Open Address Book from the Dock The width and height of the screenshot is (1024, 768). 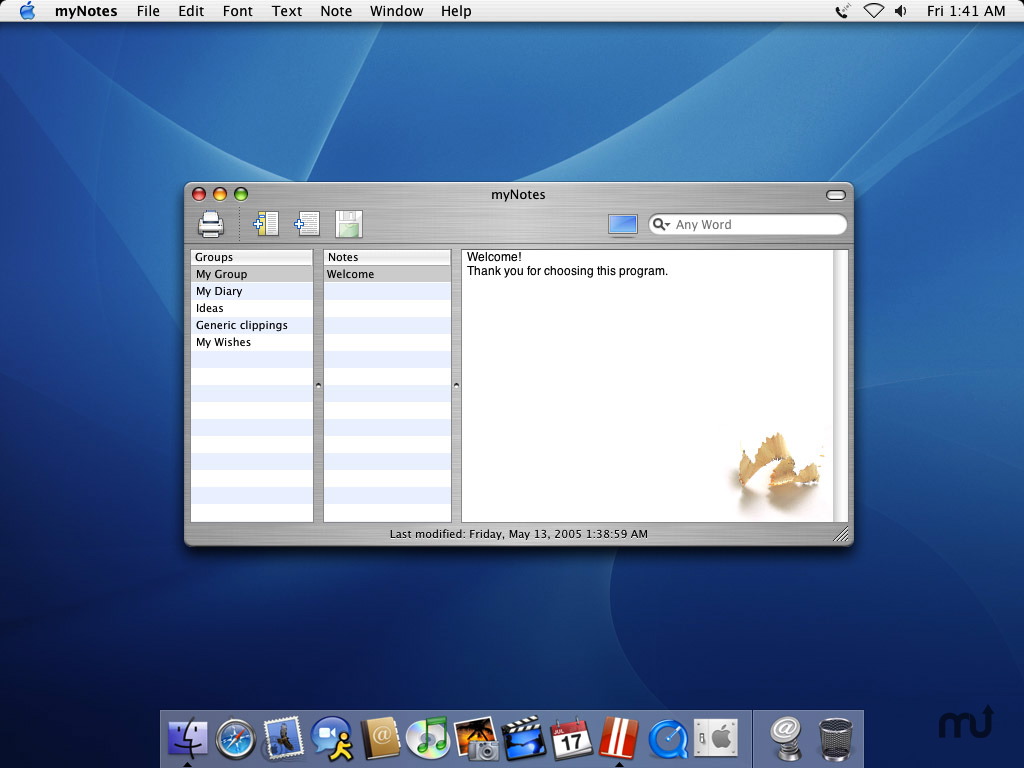tap(380, 739)
